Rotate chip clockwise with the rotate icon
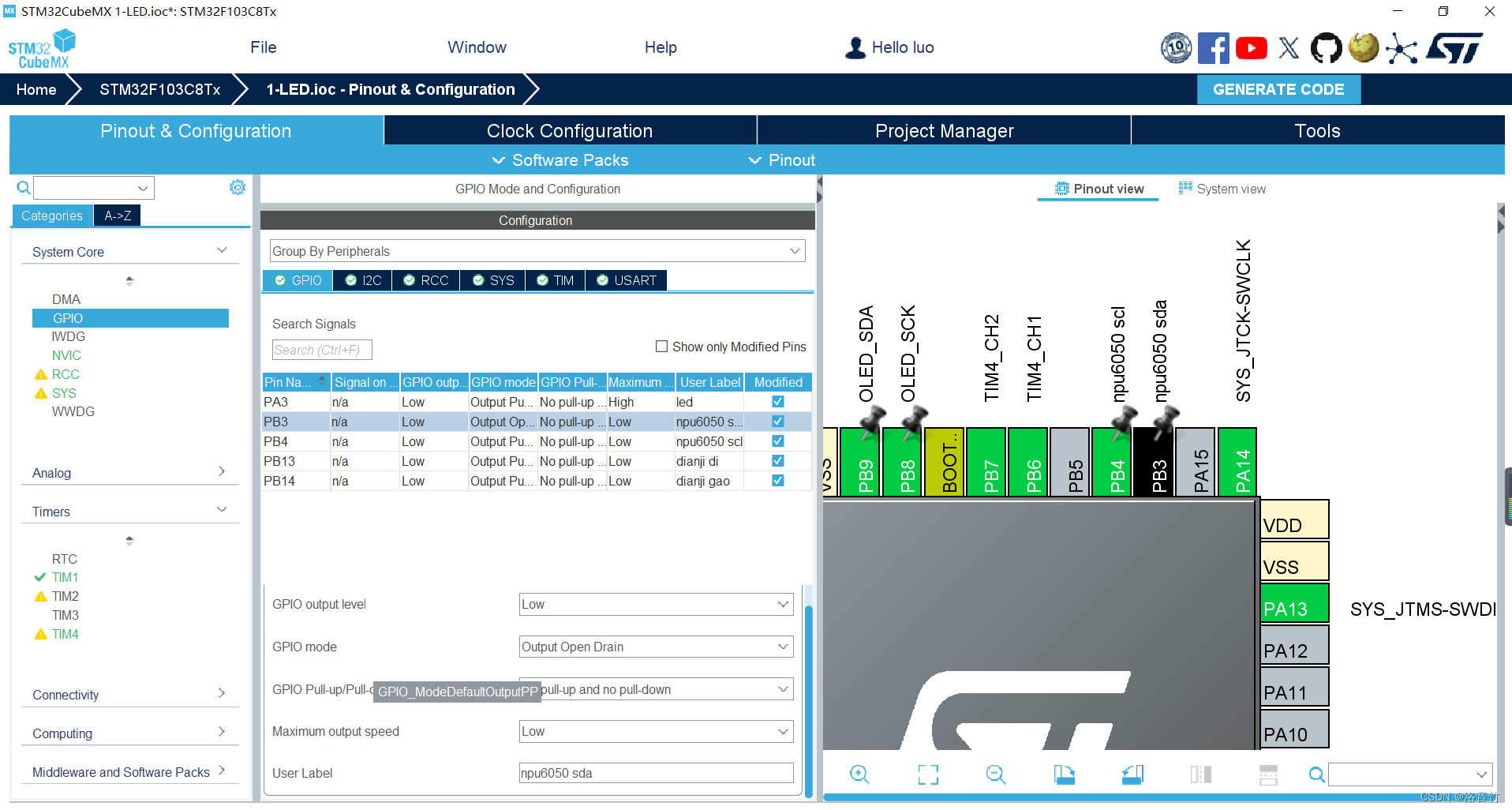 click(x=1064, y=774)
